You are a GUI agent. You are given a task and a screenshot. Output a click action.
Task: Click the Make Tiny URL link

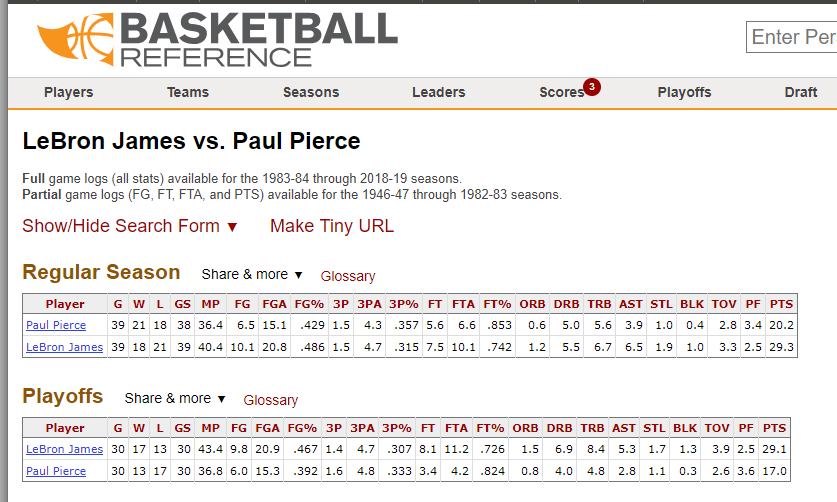[x=332, y=226]
